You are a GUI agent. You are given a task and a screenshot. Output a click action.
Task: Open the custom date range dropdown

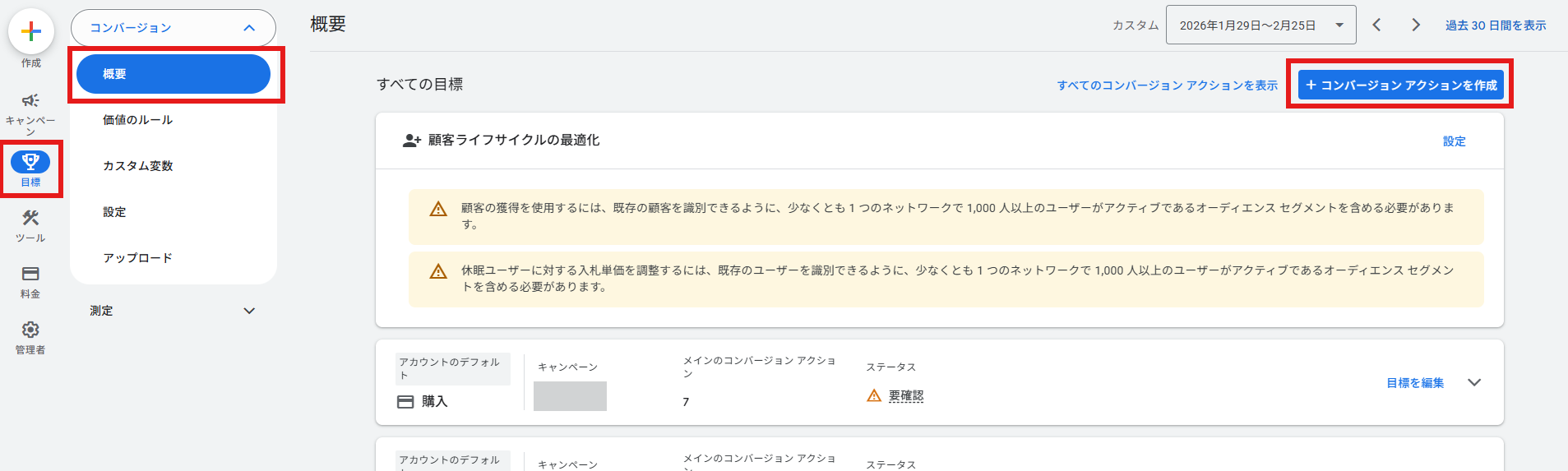1260,25
